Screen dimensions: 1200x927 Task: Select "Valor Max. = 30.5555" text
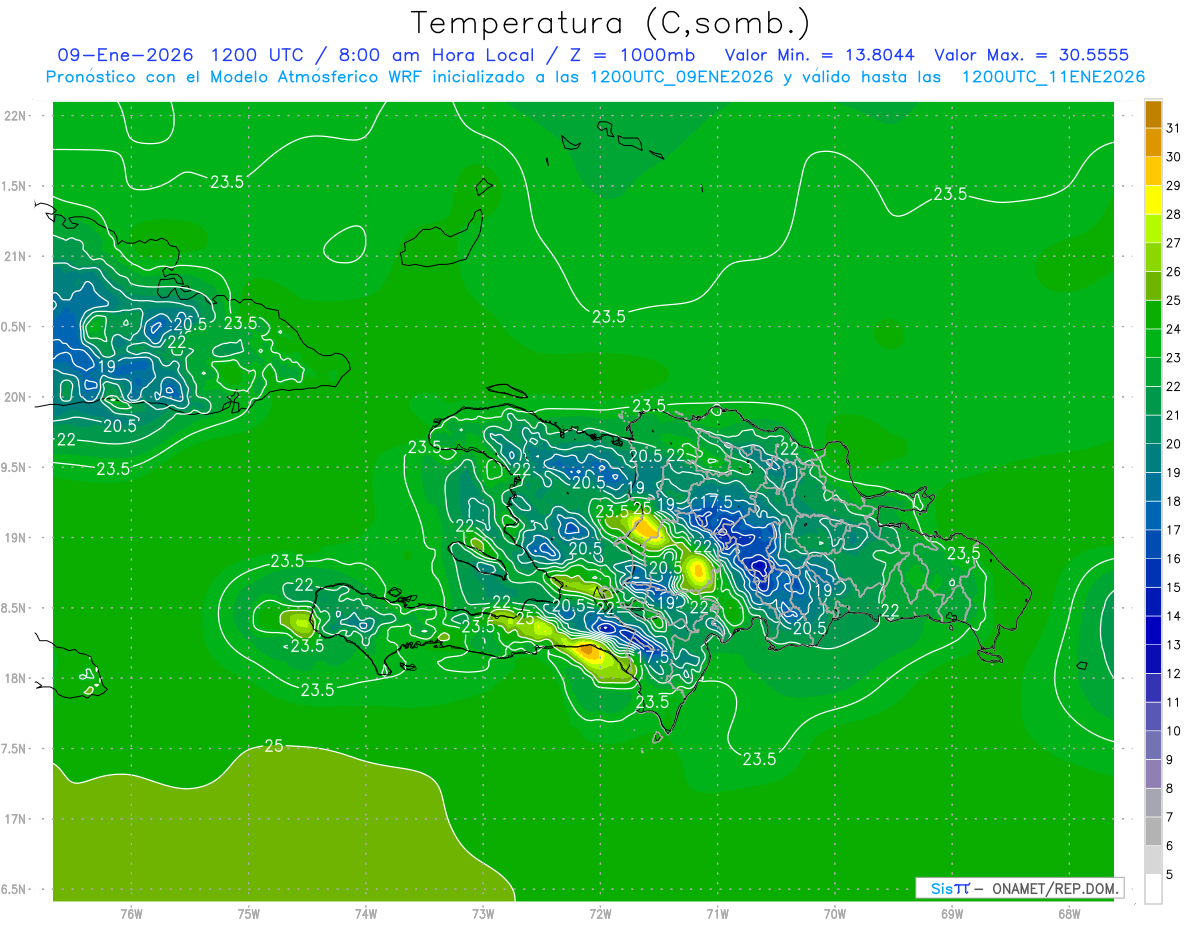tap(1031, 55)
